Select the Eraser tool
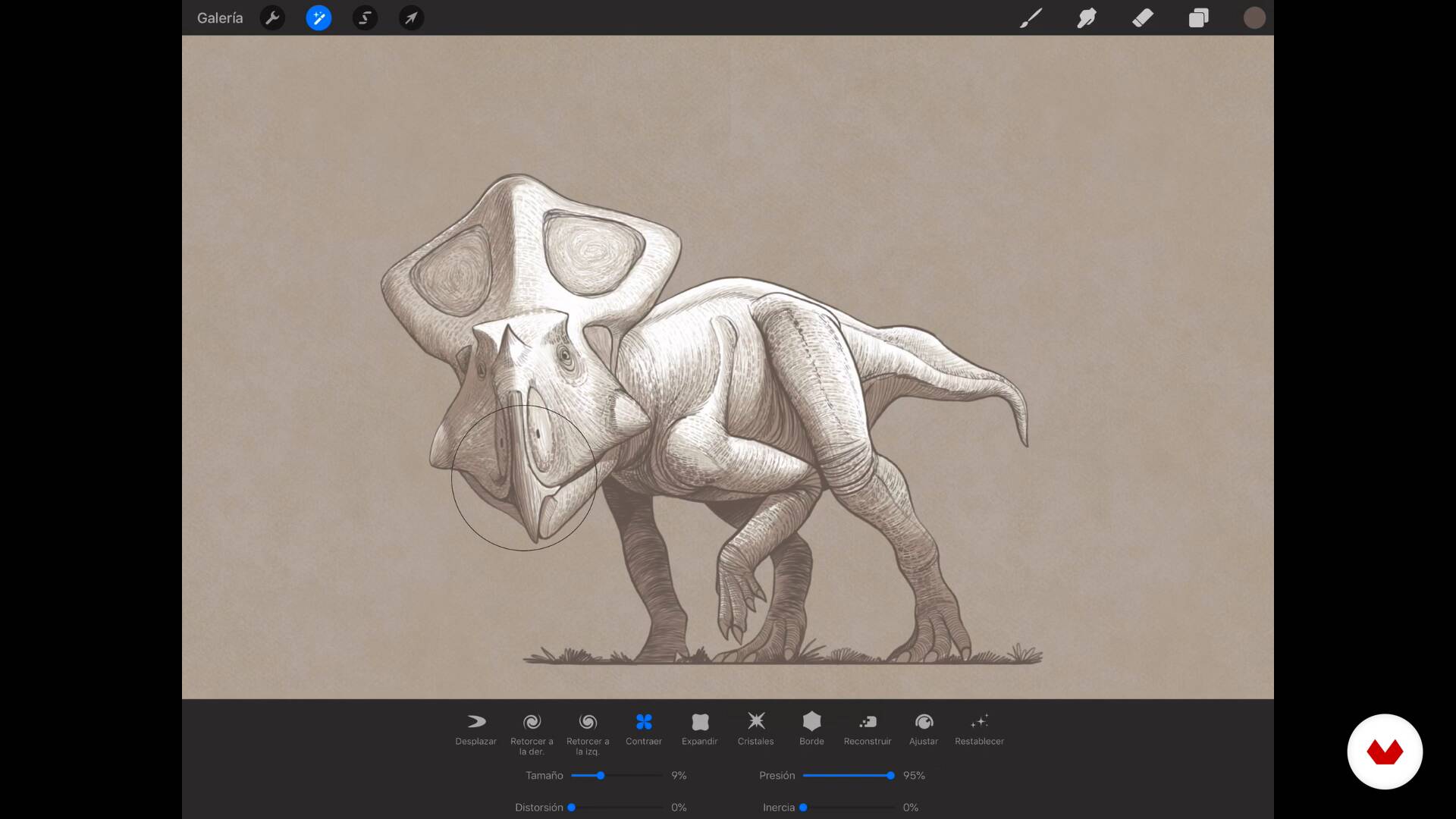Screen dimensions: 1456x819 [1142, 18]
